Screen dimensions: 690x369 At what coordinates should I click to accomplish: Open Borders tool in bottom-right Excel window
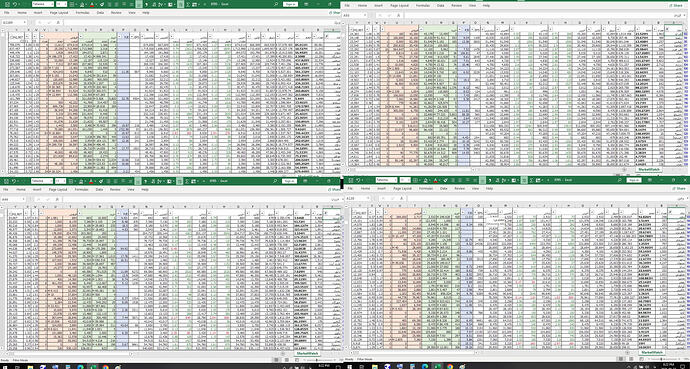point(415,180)
